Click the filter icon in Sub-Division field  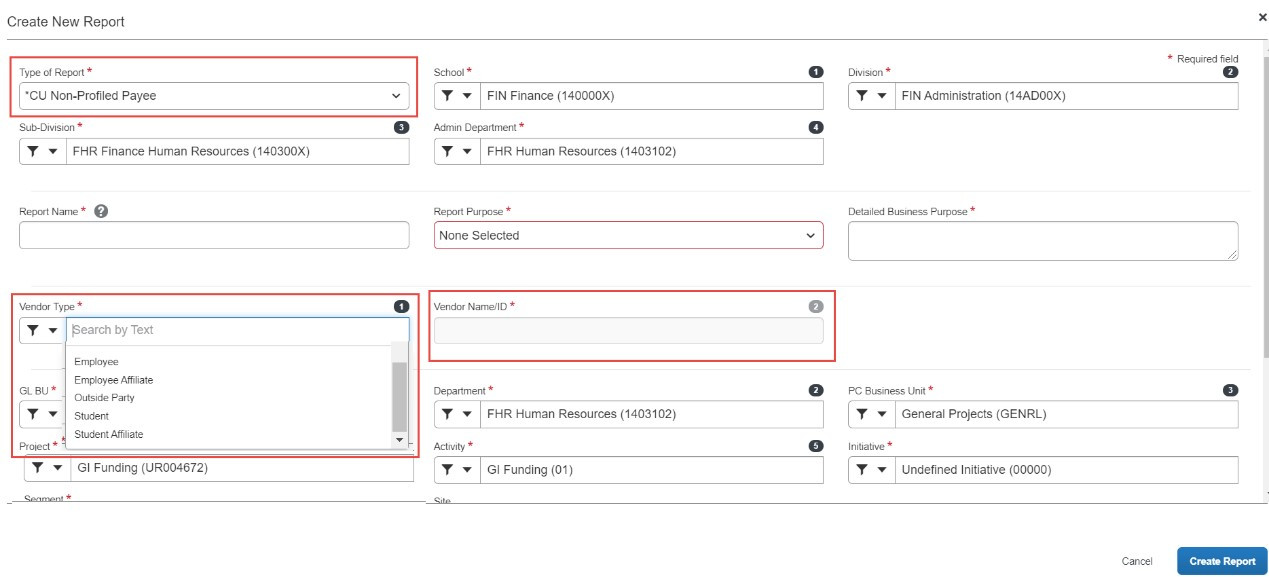click(x=33, y=152)
